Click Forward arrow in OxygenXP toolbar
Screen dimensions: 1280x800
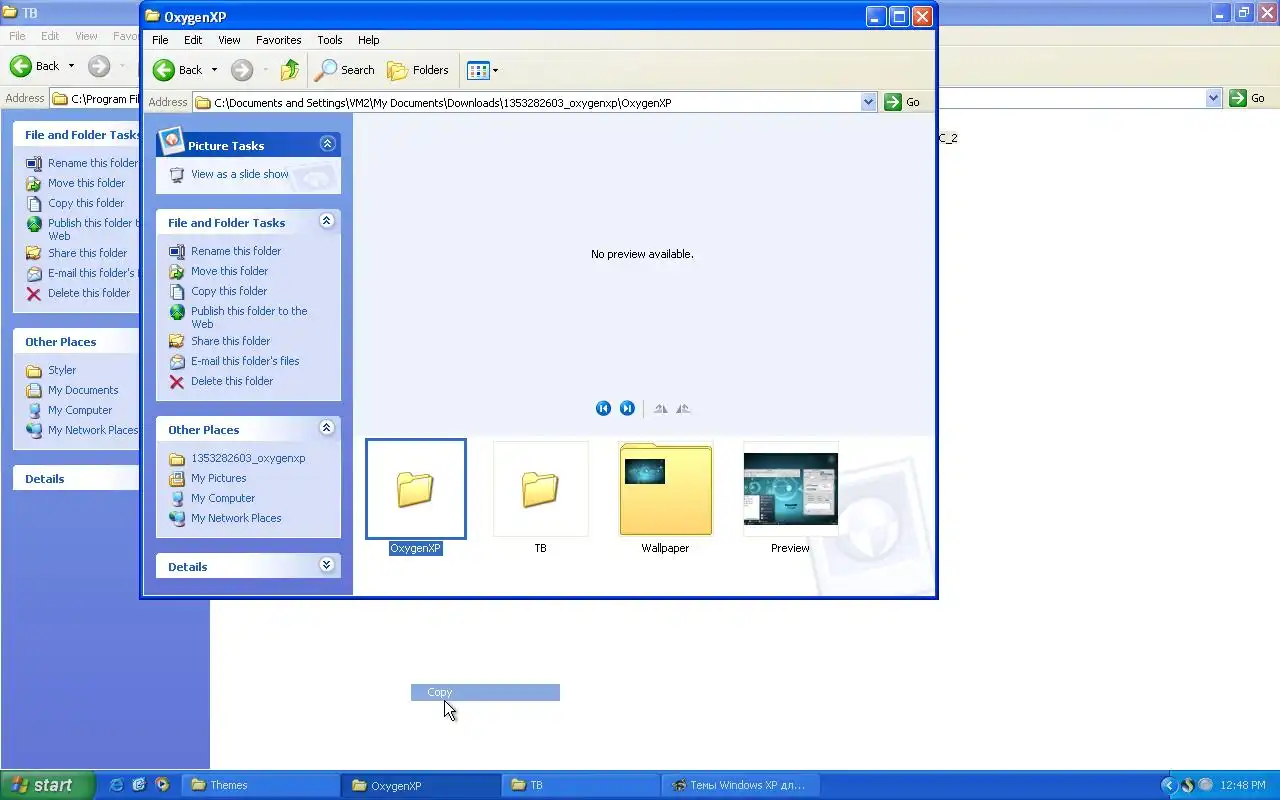241,70
